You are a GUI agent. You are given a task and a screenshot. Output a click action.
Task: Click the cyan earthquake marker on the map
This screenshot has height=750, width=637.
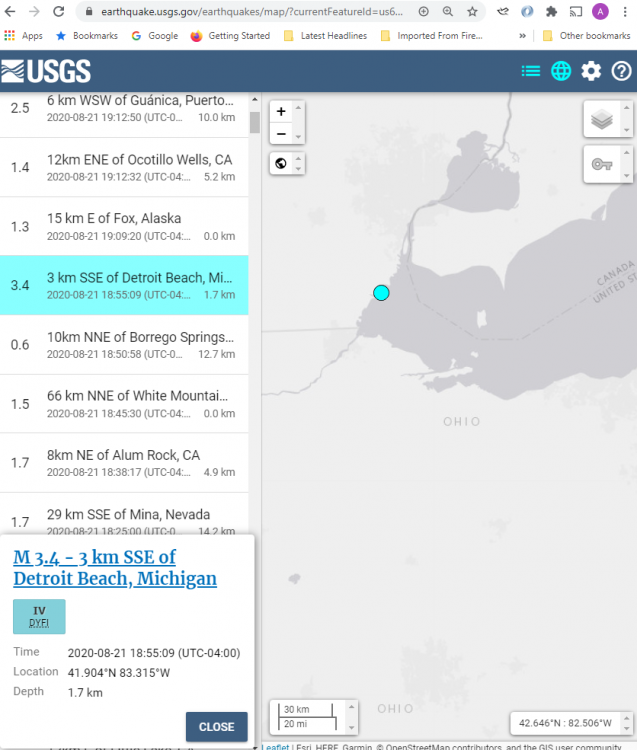(381, 292)
